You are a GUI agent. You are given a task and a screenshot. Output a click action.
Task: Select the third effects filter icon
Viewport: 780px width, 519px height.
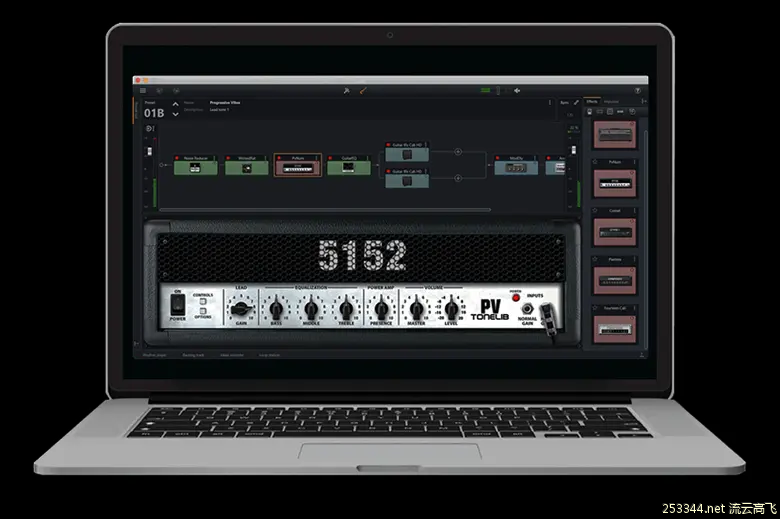pyautogui.click(x=610, y=112)
